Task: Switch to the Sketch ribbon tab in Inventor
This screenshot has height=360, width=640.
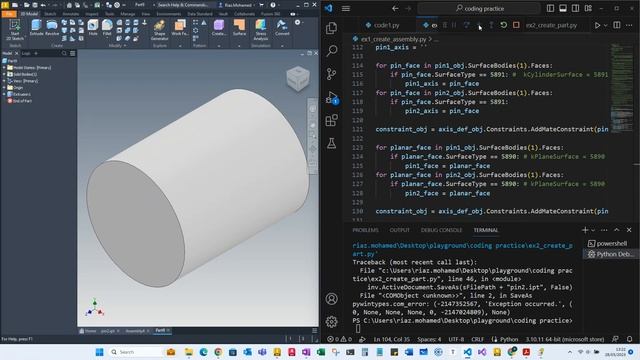Action: pos(50,14)
